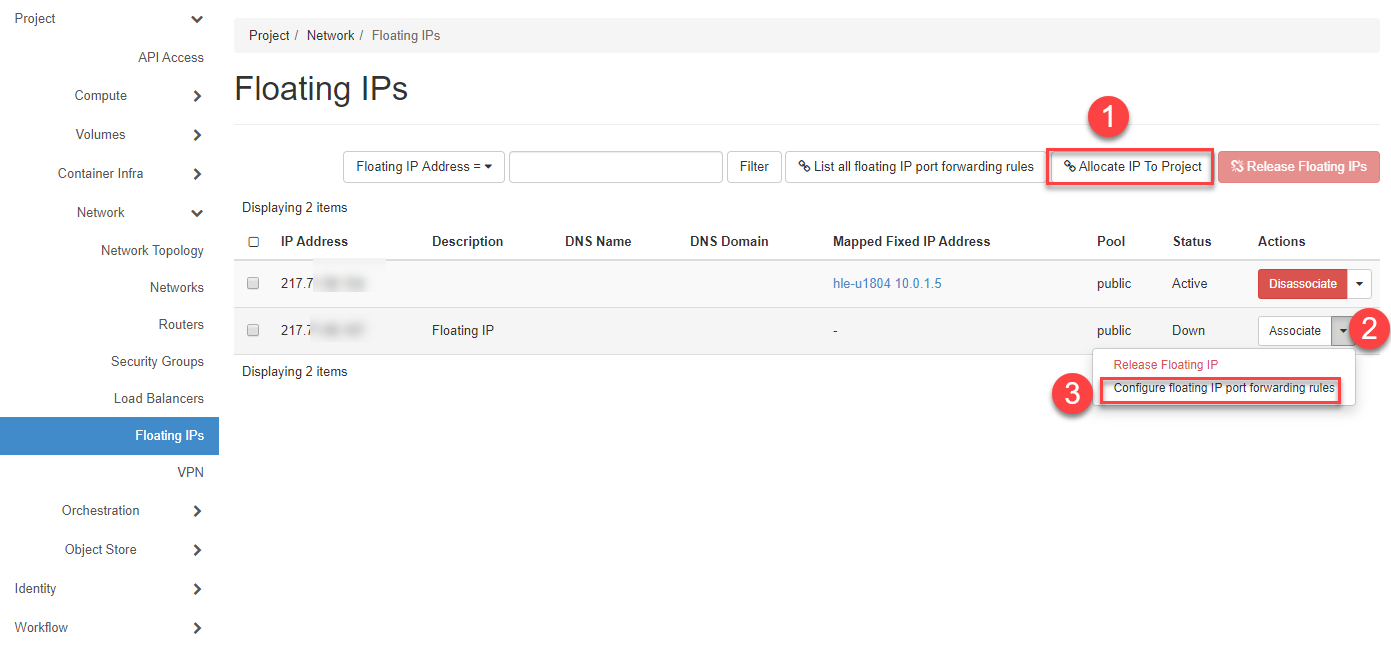Select Release Floating IP menu option
1391x649 pixels.
[x=1165, y=365]
